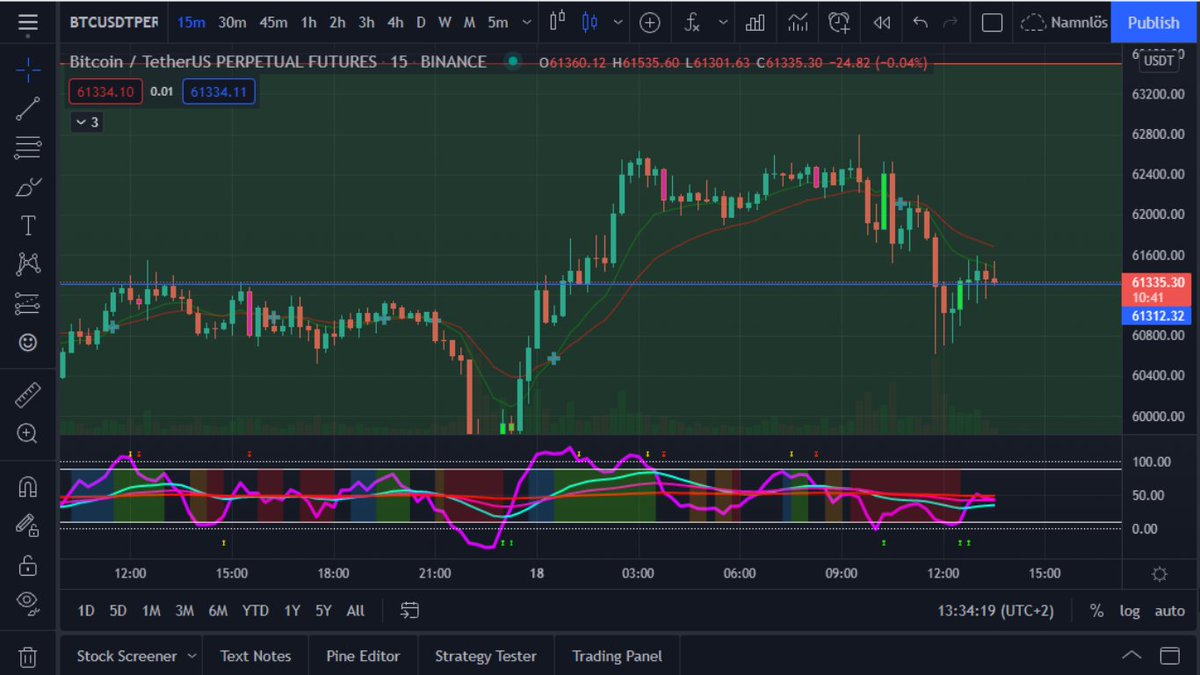1200x675 pixels.
Task: Open the chart patterns tool
Action: [28, 264]
